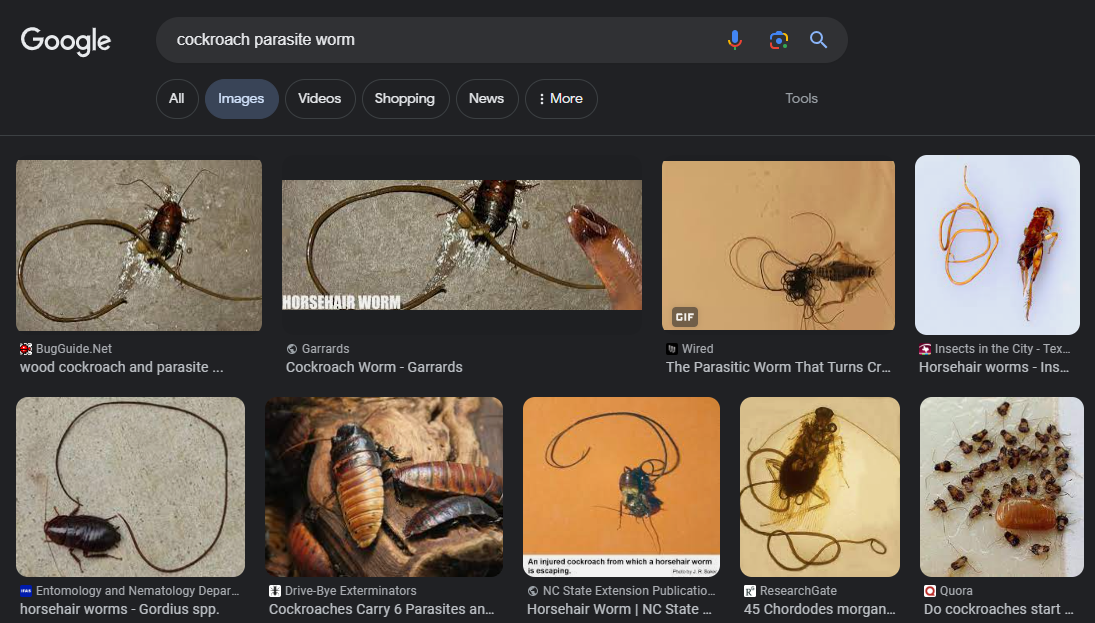Go to the News tab
The width and height of the screenshot is (1095, 623).
point(486,99)
